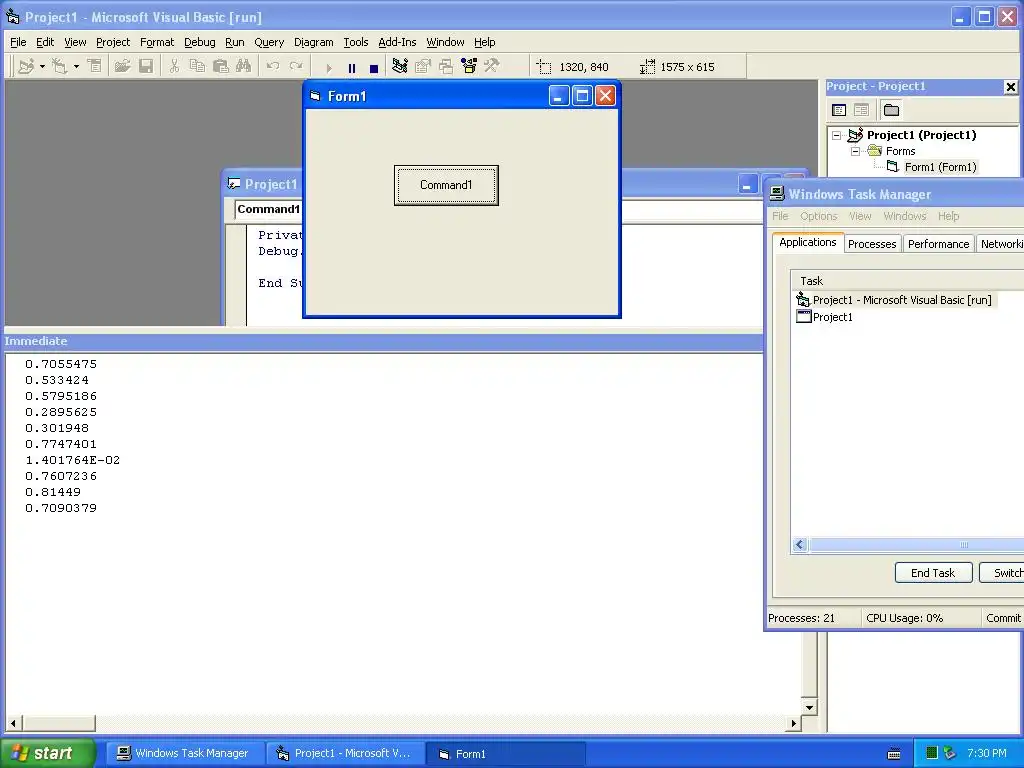The width and height of the screenshot is (1024, 768).
Task: Click the Start (run) play button
Action: coord(328,67)
